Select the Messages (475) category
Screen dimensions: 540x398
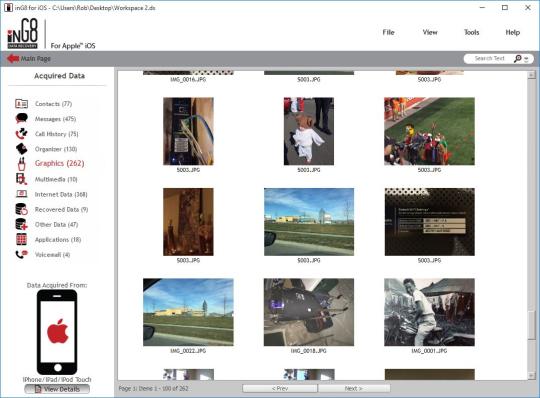pos(55,119)
